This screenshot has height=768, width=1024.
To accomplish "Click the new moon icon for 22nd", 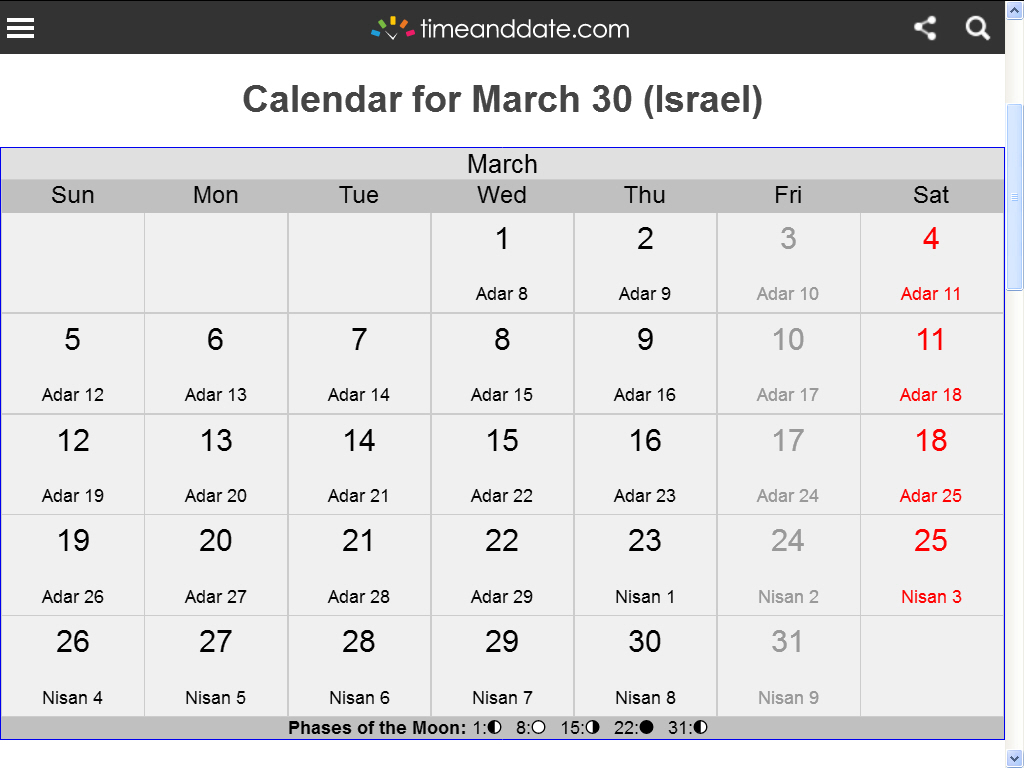I will tap(646, 727).
